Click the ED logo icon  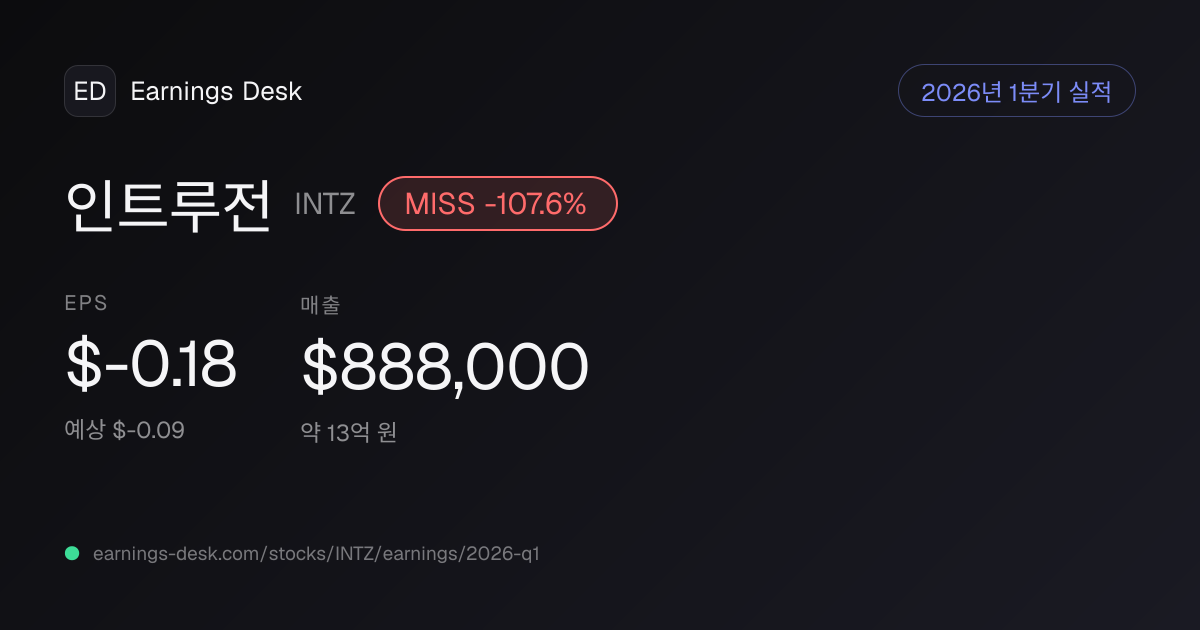(90, 91)
